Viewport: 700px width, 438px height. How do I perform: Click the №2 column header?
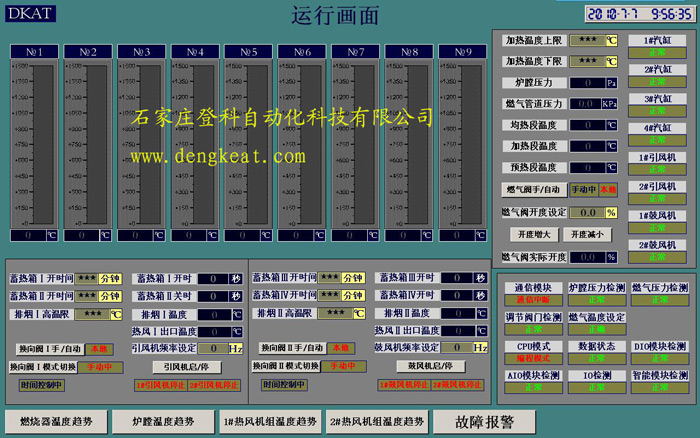click(88, 52)
